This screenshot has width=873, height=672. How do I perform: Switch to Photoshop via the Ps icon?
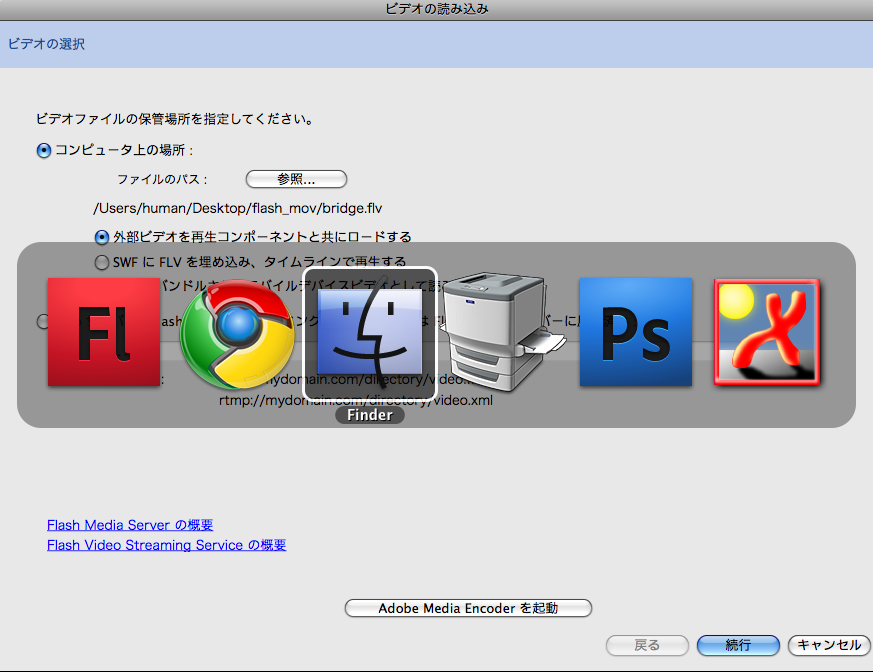pos(636,332)
